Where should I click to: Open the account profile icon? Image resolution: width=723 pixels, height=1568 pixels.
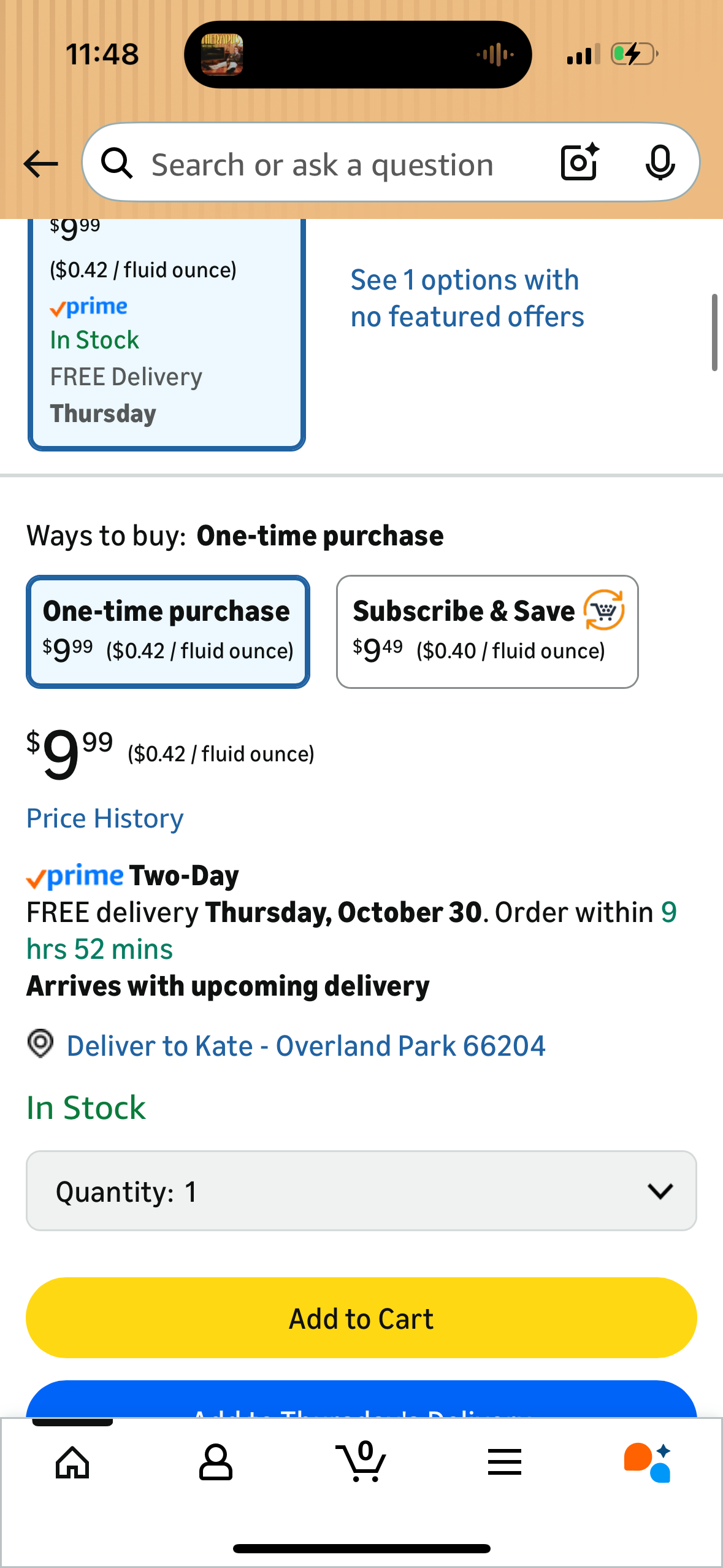pos(216,1462)
